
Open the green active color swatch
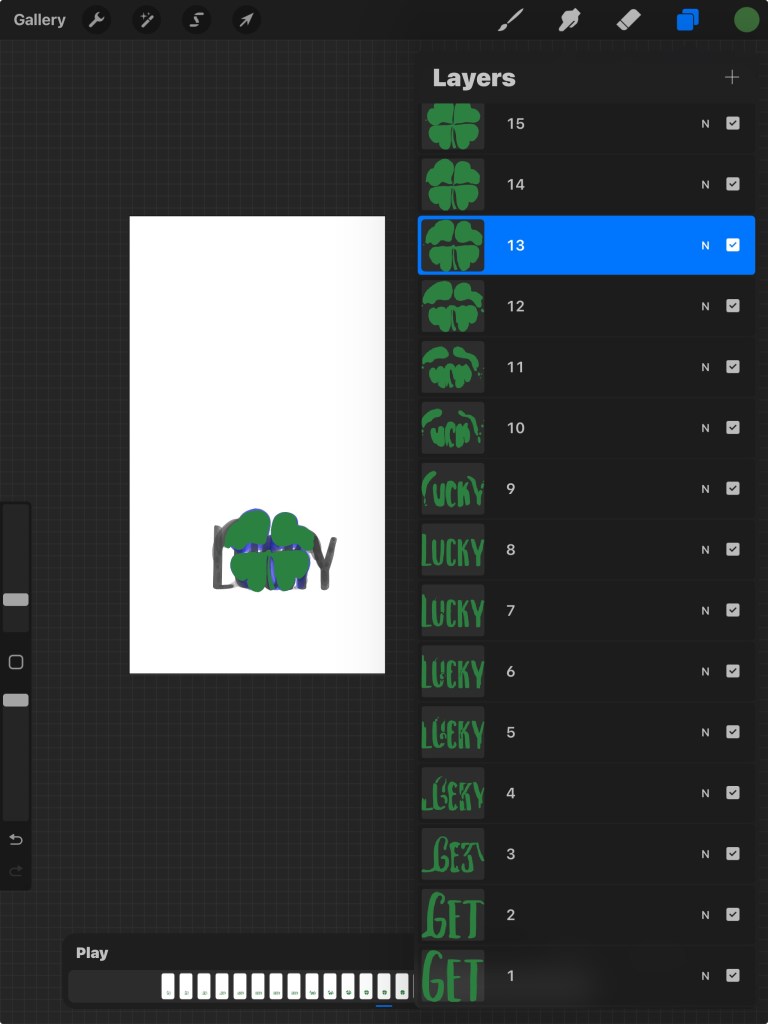(746, 20)
